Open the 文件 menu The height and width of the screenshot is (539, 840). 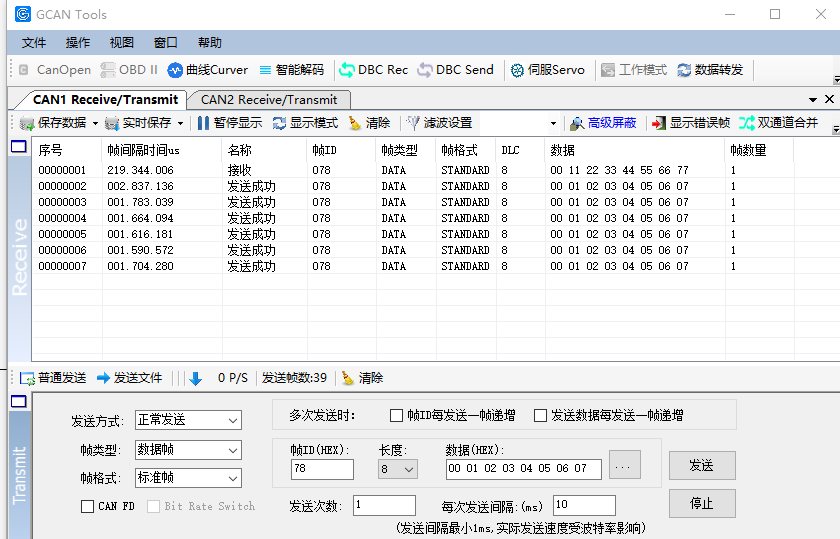point(34,42)
